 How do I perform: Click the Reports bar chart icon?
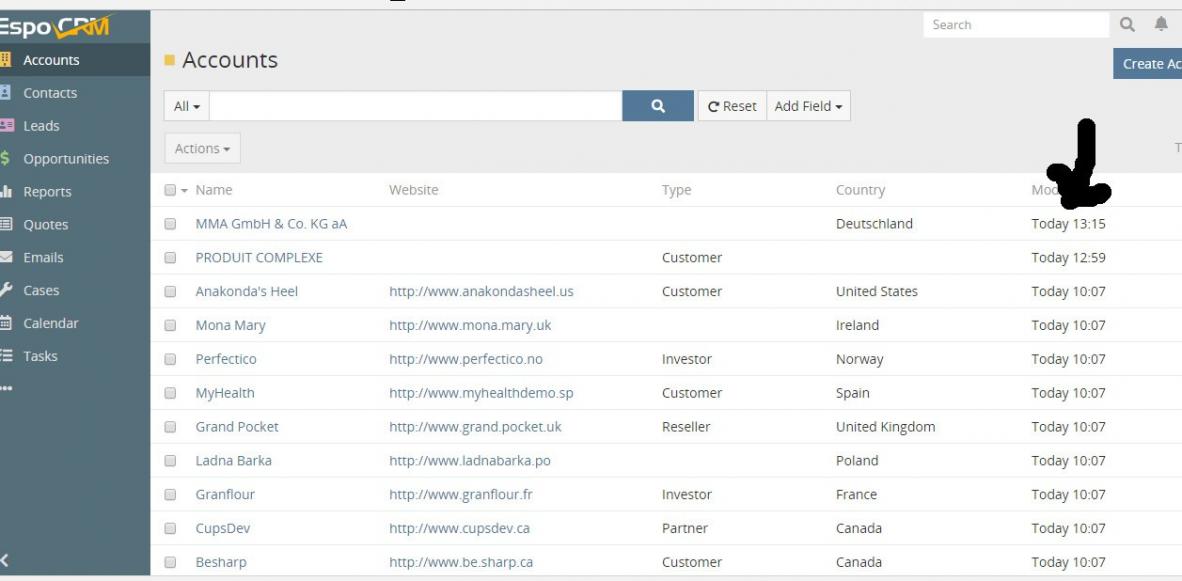6,192
